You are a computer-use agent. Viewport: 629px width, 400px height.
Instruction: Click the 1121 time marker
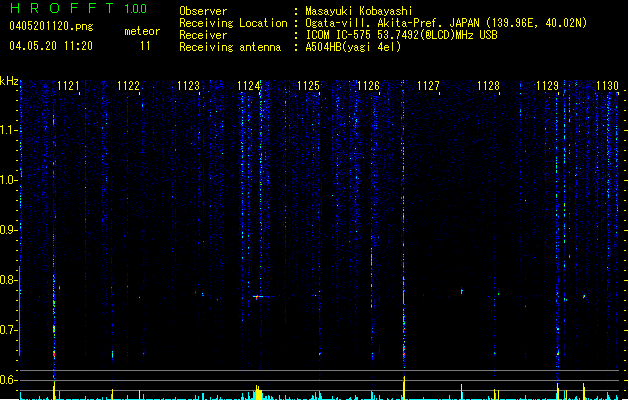coord(68,86)
